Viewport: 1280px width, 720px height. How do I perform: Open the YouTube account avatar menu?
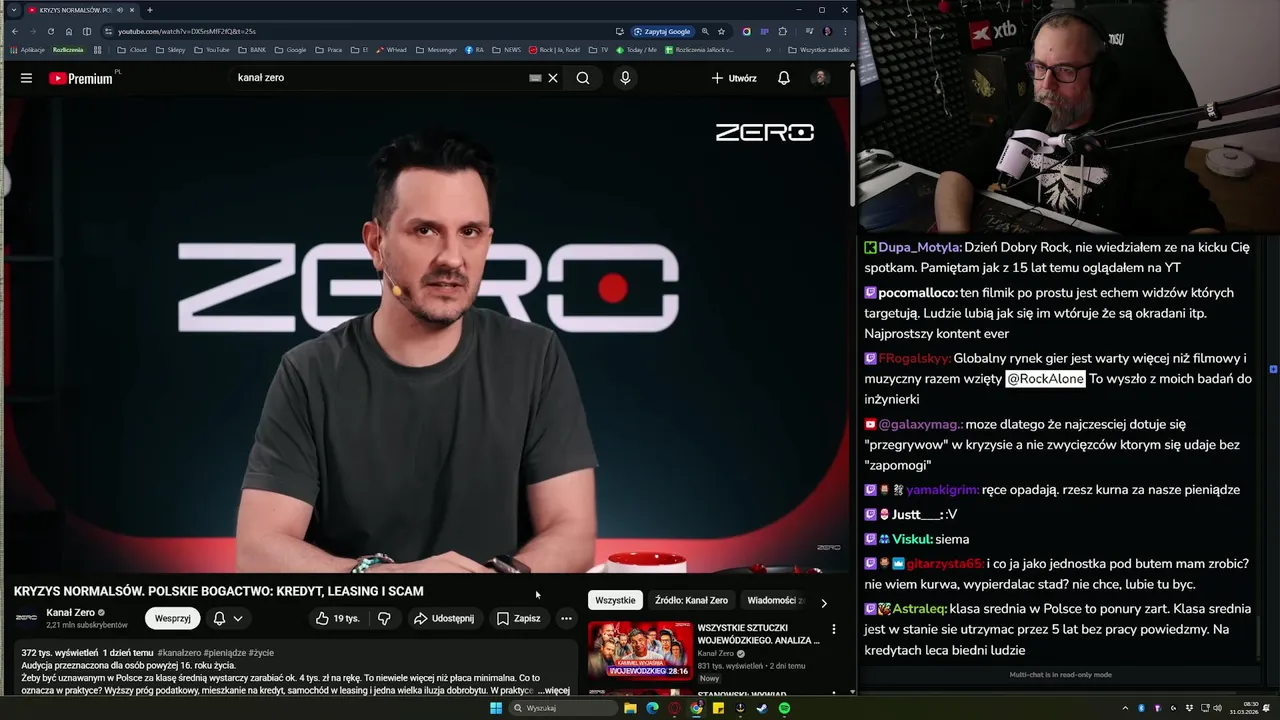point(820,78)
